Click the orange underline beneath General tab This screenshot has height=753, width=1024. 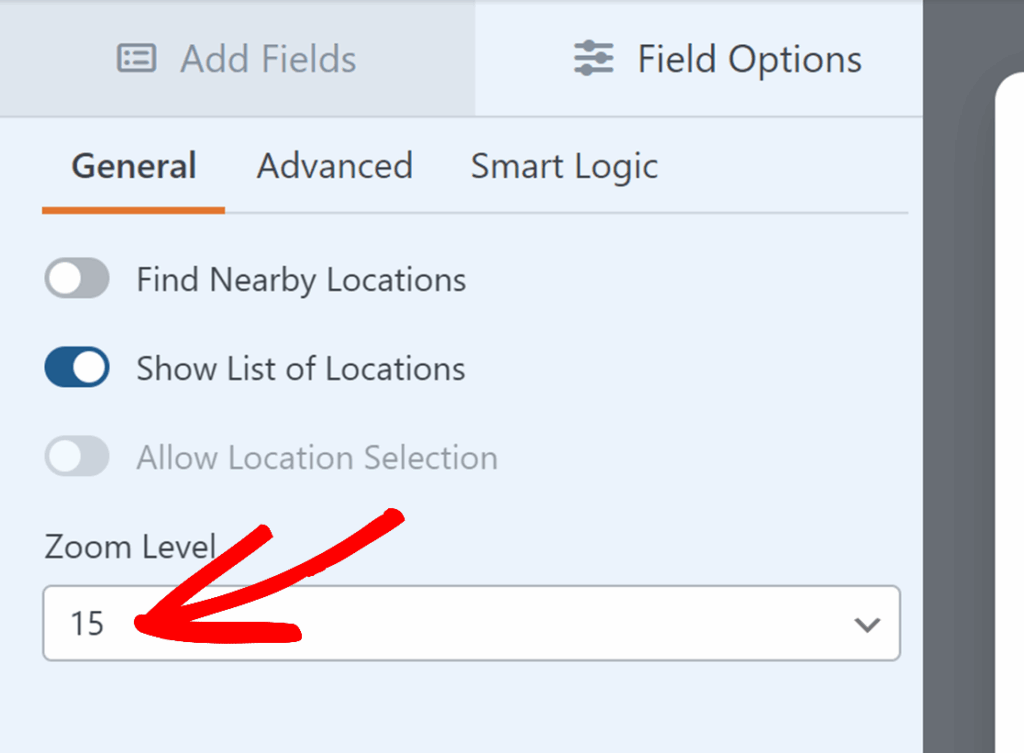[133, 211]
